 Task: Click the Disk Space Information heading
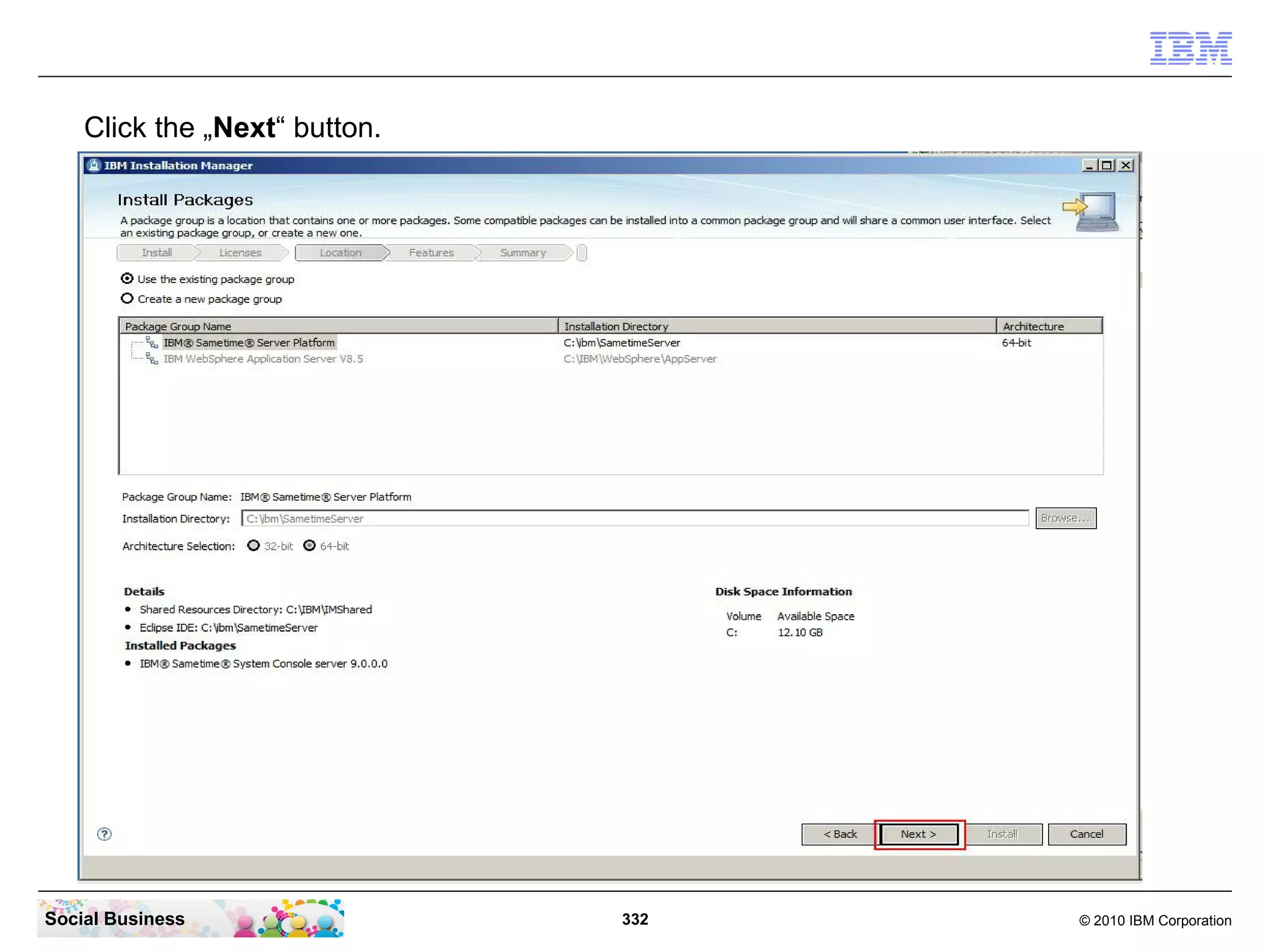tap(783, 591)
